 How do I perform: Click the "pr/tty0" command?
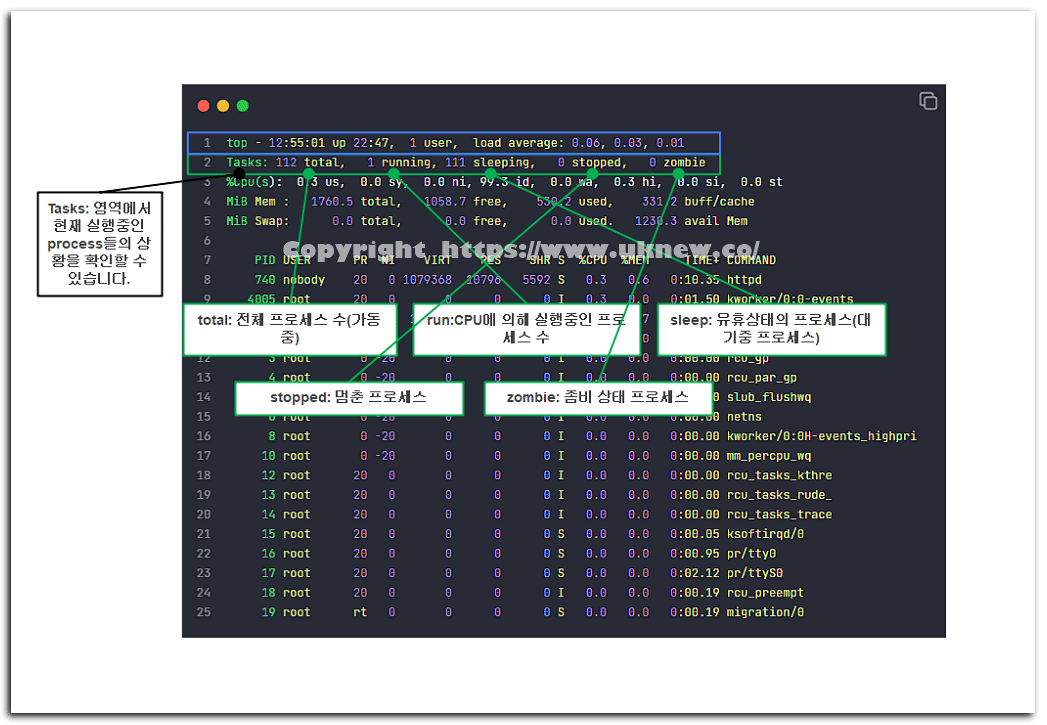tap(751, 553)
